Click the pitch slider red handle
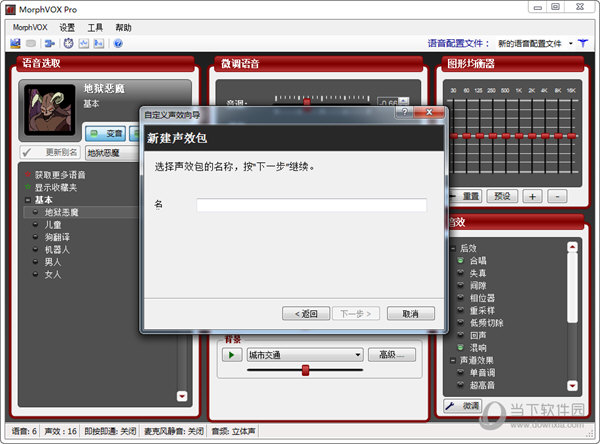 tap(307, 102)
